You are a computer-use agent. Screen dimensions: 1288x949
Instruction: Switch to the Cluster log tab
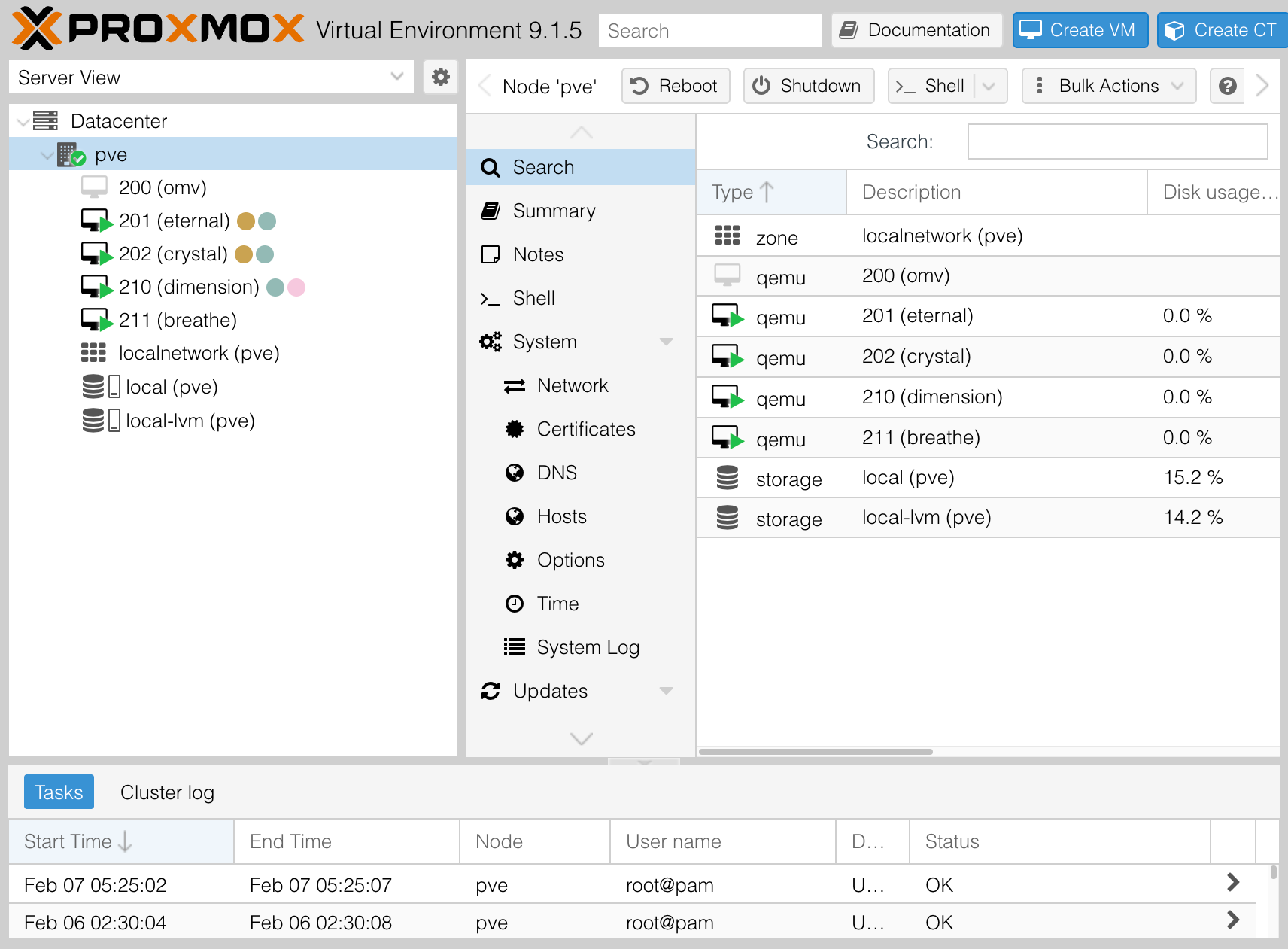click(167, 792)
